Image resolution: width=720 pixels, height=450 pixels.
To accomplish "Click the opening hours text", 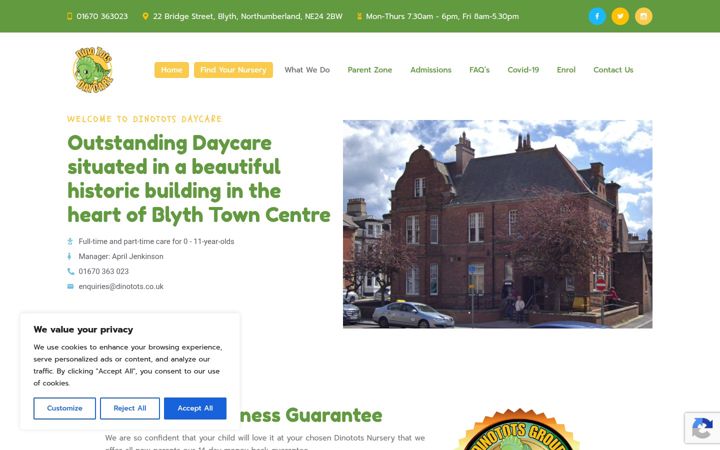I will tap(442, 16).
